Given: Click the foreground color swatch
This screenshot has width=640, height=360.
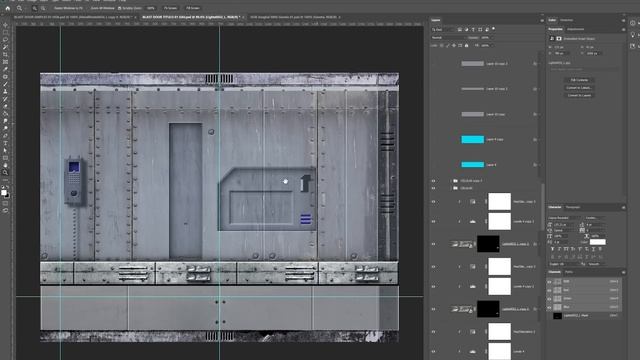Looking at the screenshot, I should point(4,193).
